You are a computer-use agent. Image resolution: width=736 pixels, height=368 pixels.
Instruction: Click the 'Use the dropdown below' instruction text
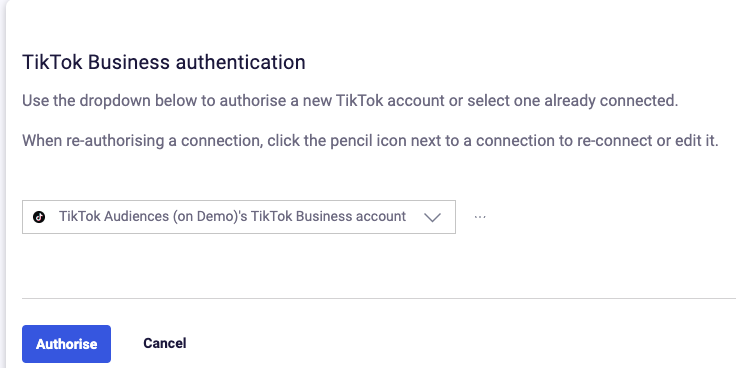pos(350,100)
